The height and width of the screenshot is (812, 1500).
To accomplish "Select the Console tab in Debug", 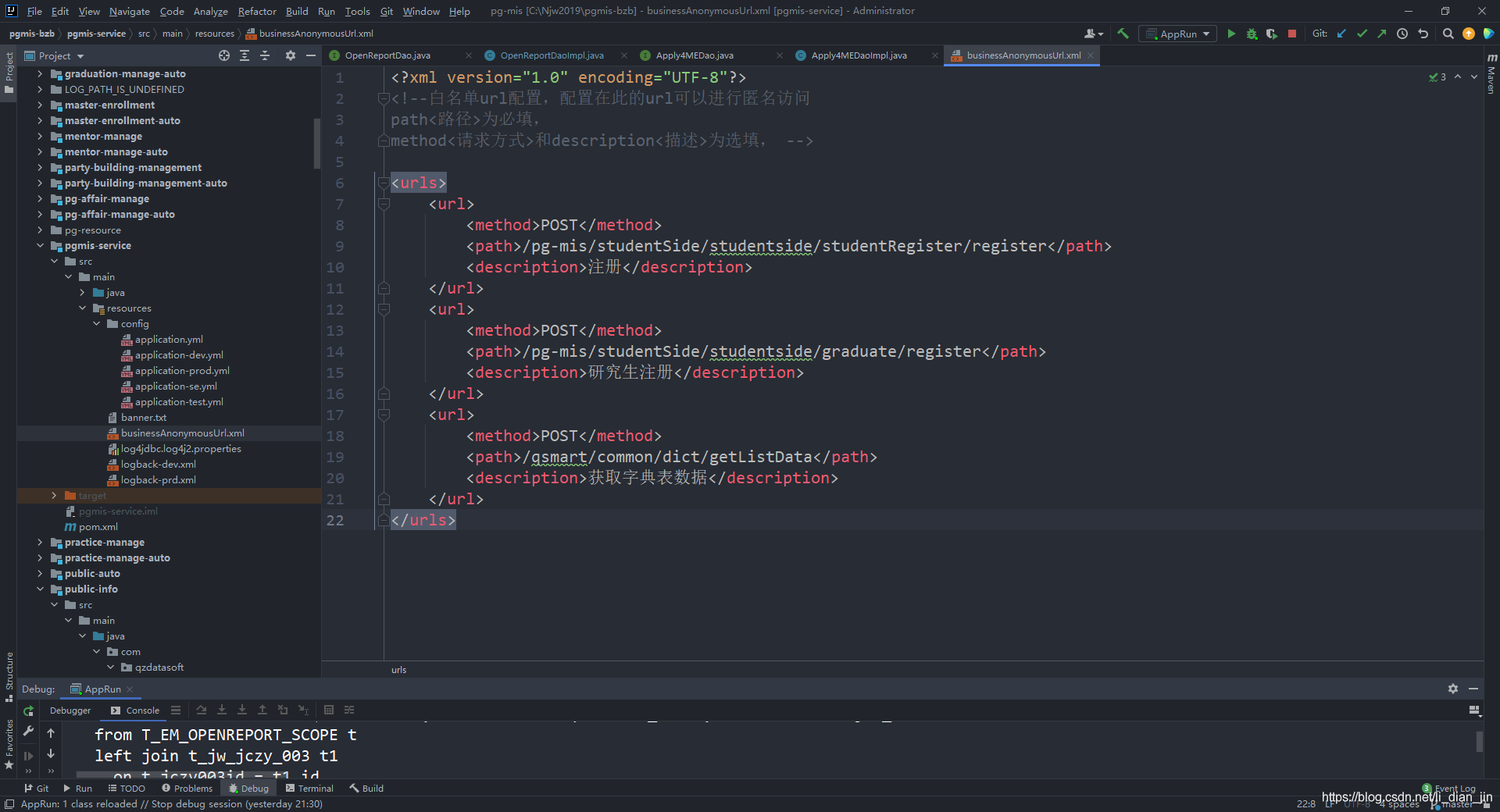I will coord(135,710).
